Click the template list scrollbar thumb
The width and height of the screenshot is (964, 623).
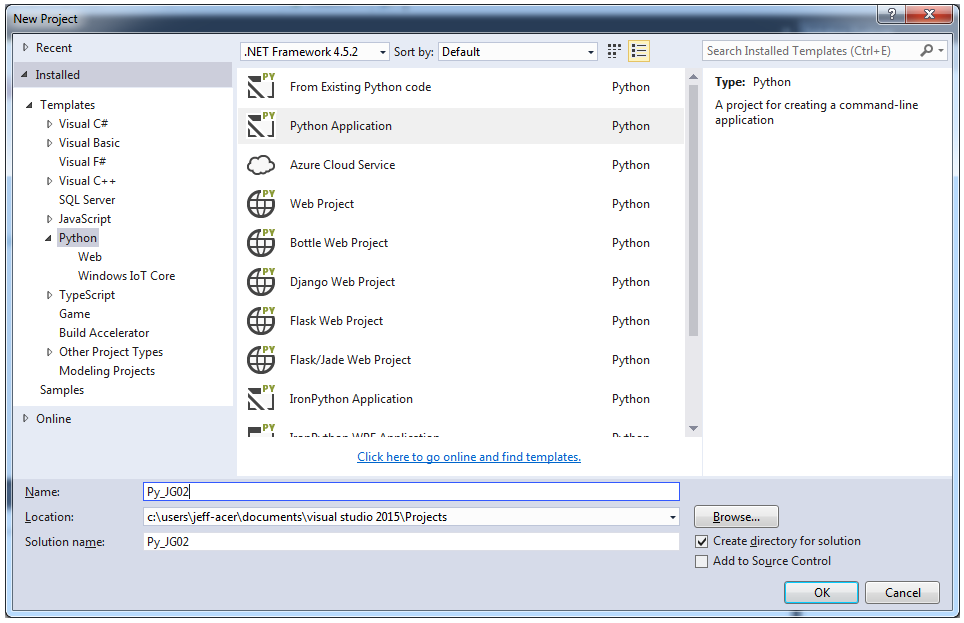693,210
